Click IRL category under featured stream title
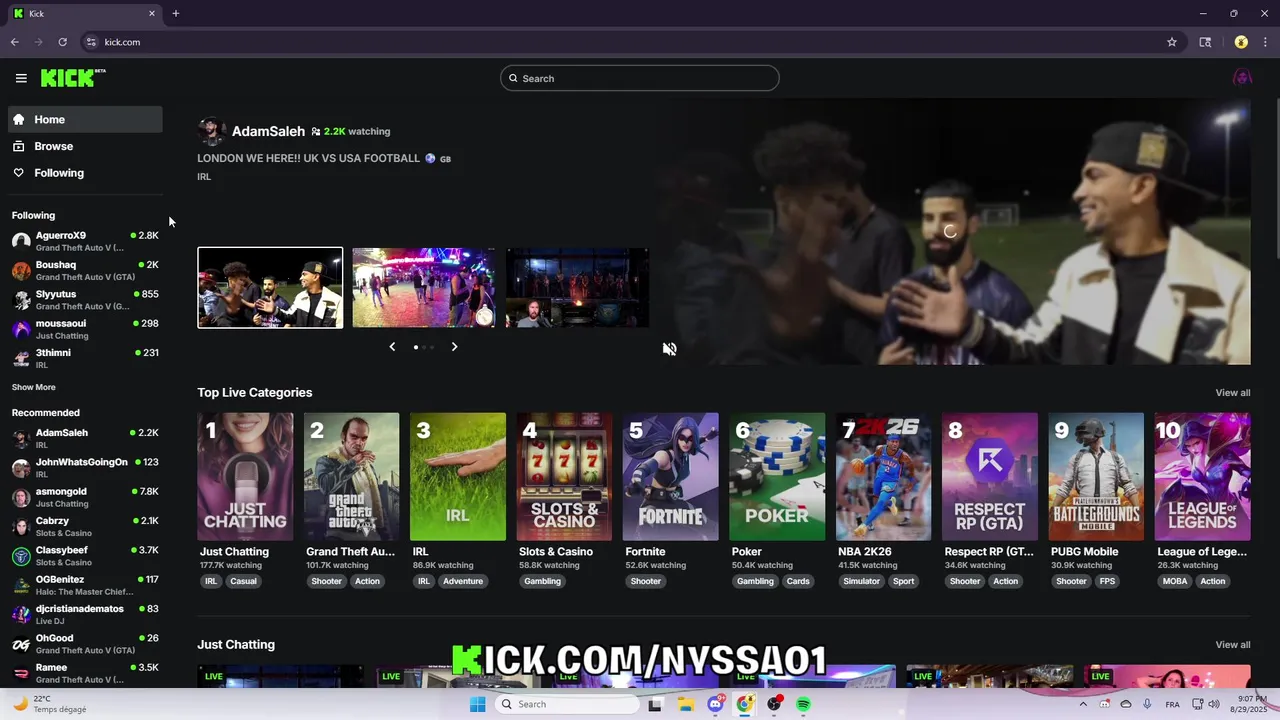This screenshot has height=720, width=1280. (204, 177)
